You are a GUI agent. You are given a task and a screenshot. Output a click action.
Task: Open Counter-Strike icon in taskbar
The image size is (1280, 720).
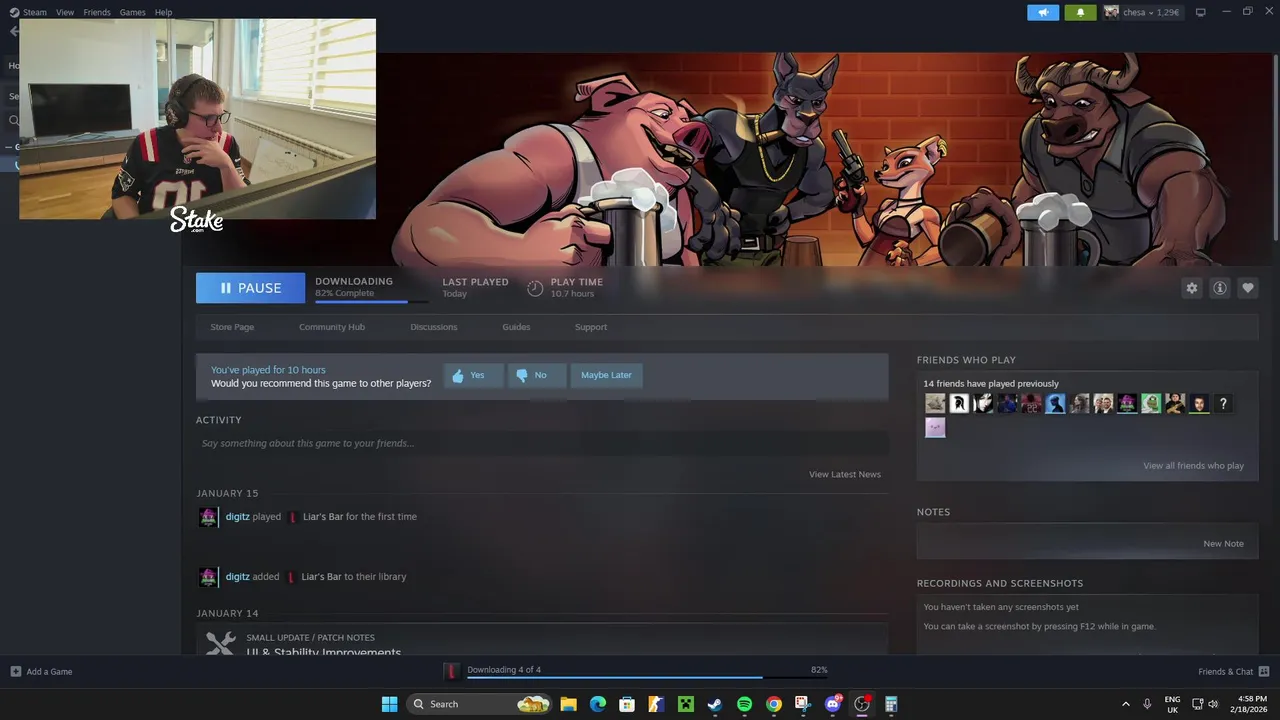click(656, 704)
